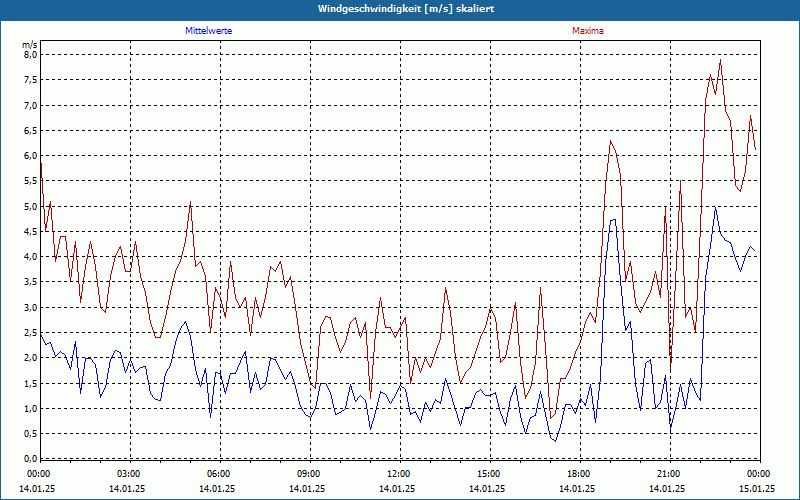This screenshot has height=500, width=800.
Task: Select the 6,5 y-axis value
Action: point(31,130)
